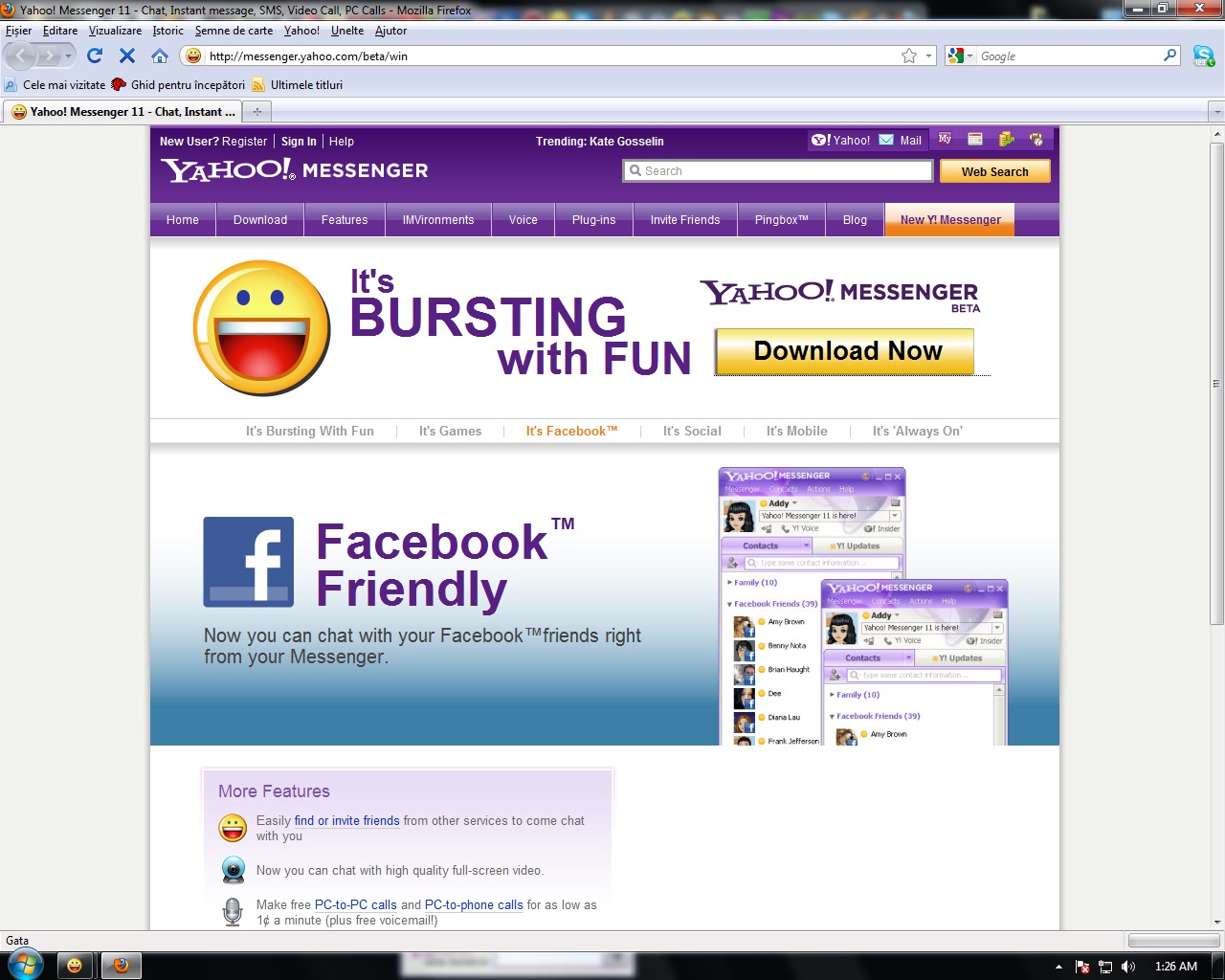Click the Yahoo Finance coins icon
The width and height of the screenshot is (1225, 980).
click(1006, 139)
